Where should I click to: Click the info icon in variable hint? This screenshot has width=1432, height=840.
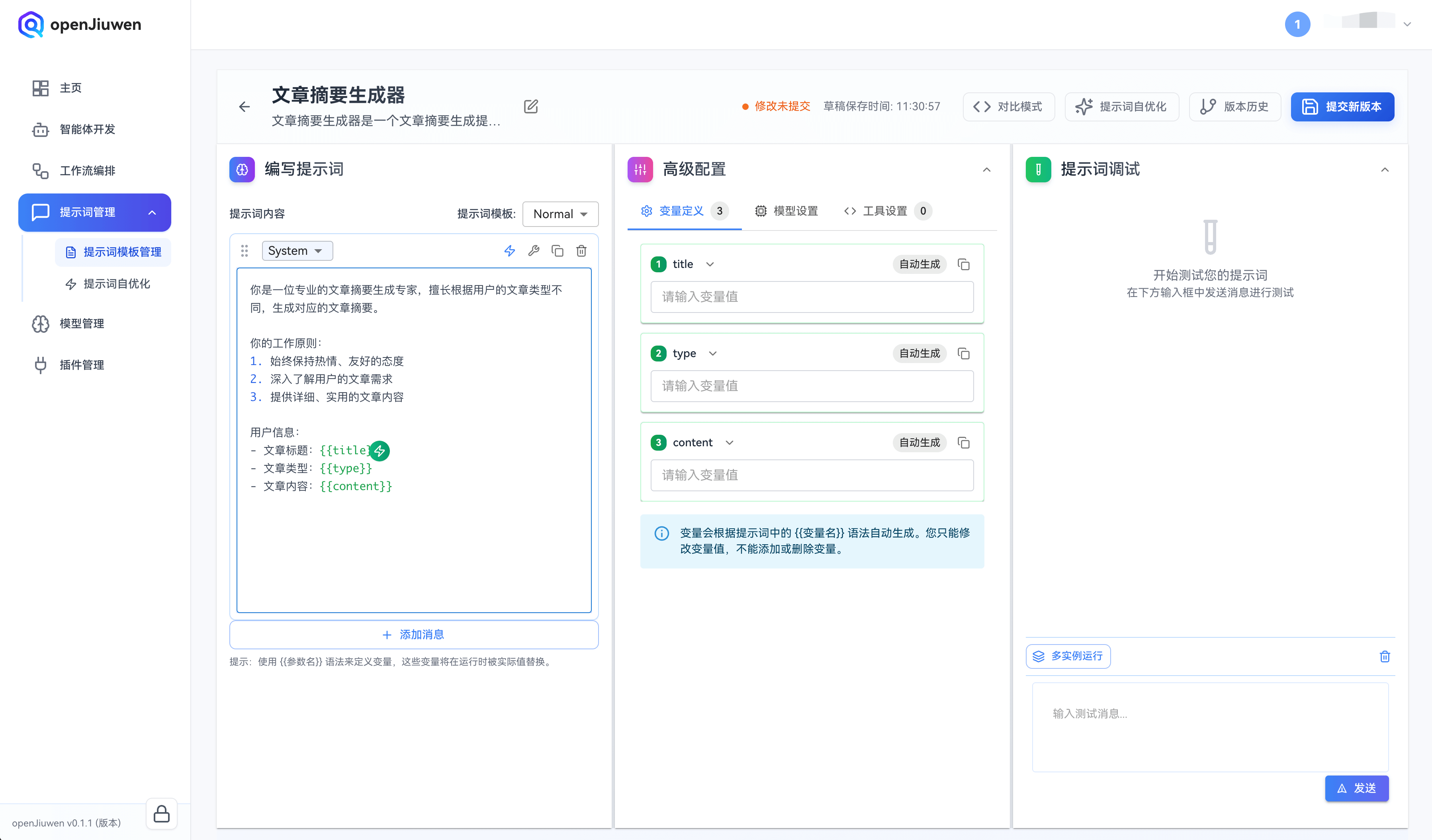coord(661,533)
